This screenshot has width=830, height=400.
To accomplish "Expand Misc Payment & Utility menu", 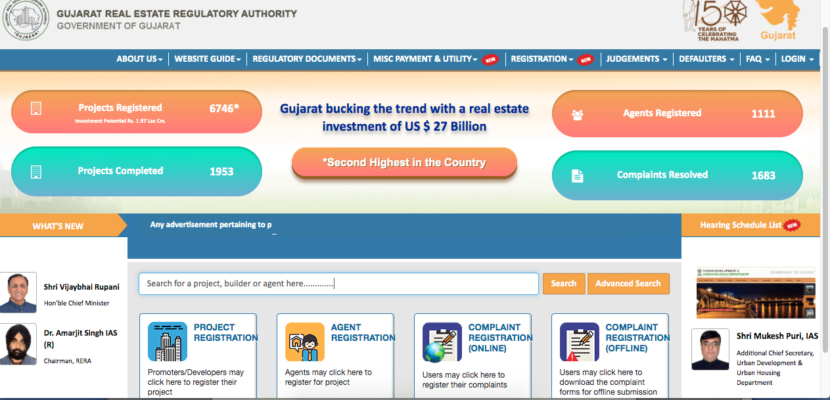I will click(x=425, y=59).
